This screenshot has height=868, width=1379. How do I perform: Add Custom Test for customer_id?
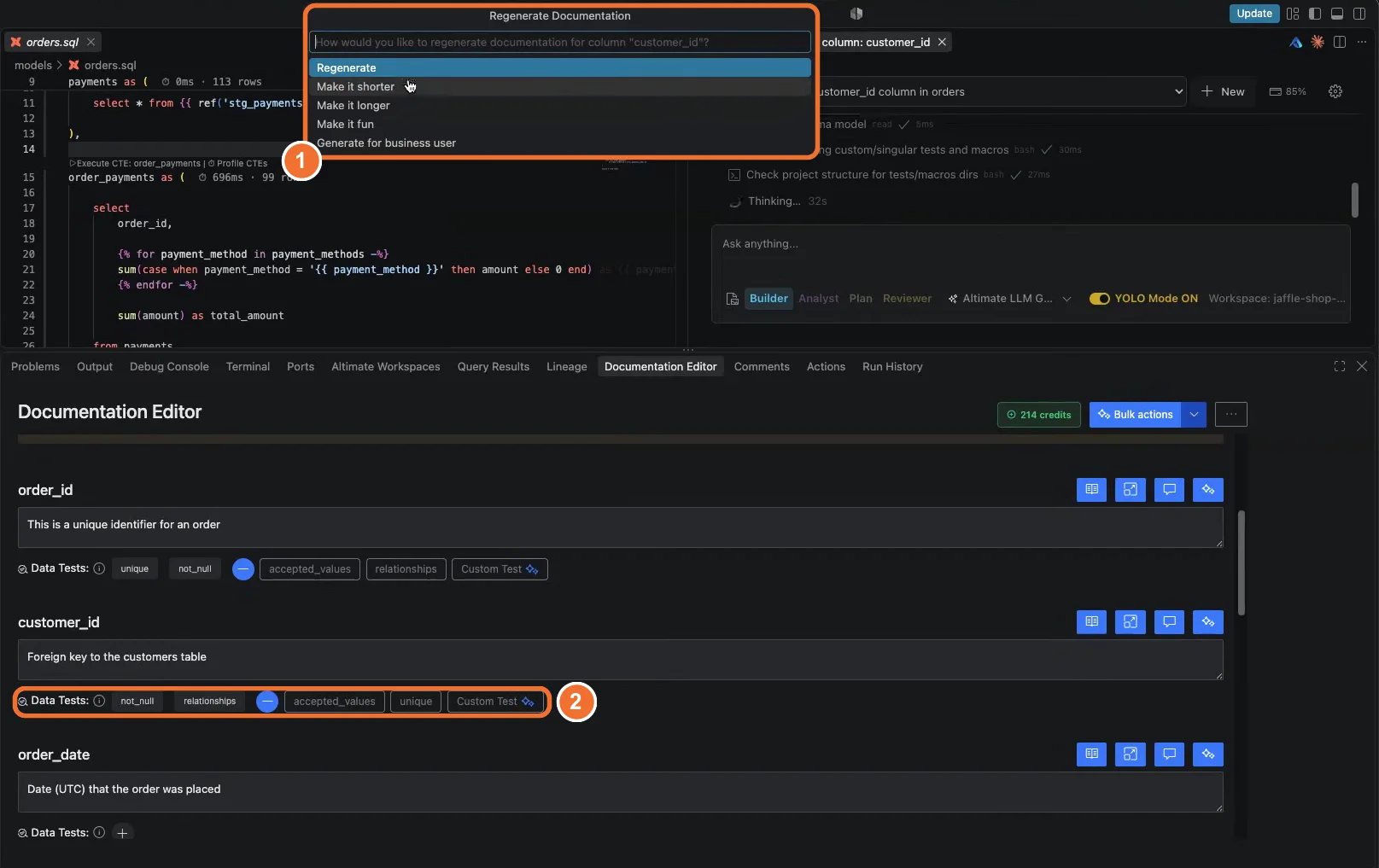point(495,702)
